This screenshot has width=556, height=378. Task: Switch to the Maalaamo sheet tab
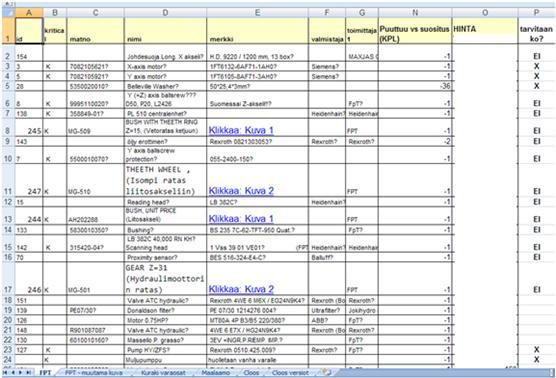216,373
